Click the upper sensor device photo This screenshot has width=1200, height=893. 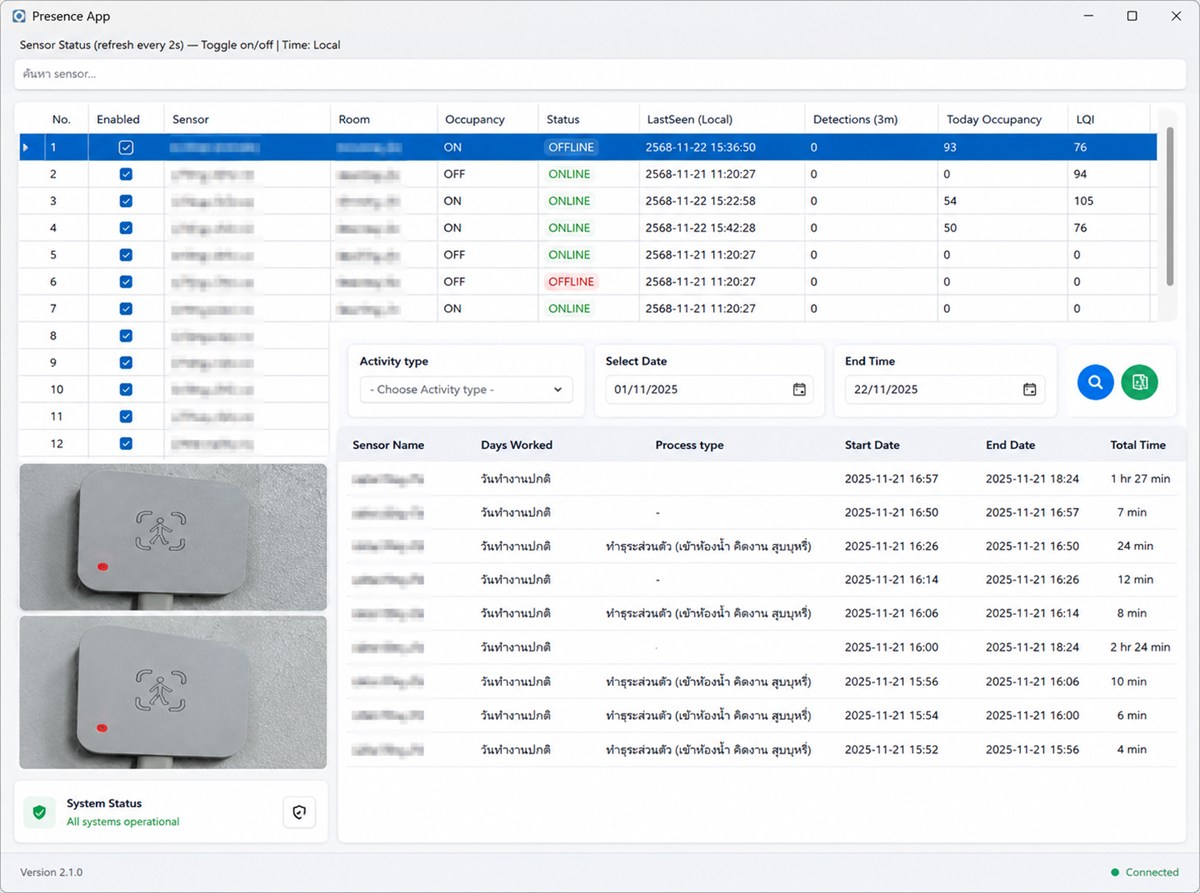point(173,537)
